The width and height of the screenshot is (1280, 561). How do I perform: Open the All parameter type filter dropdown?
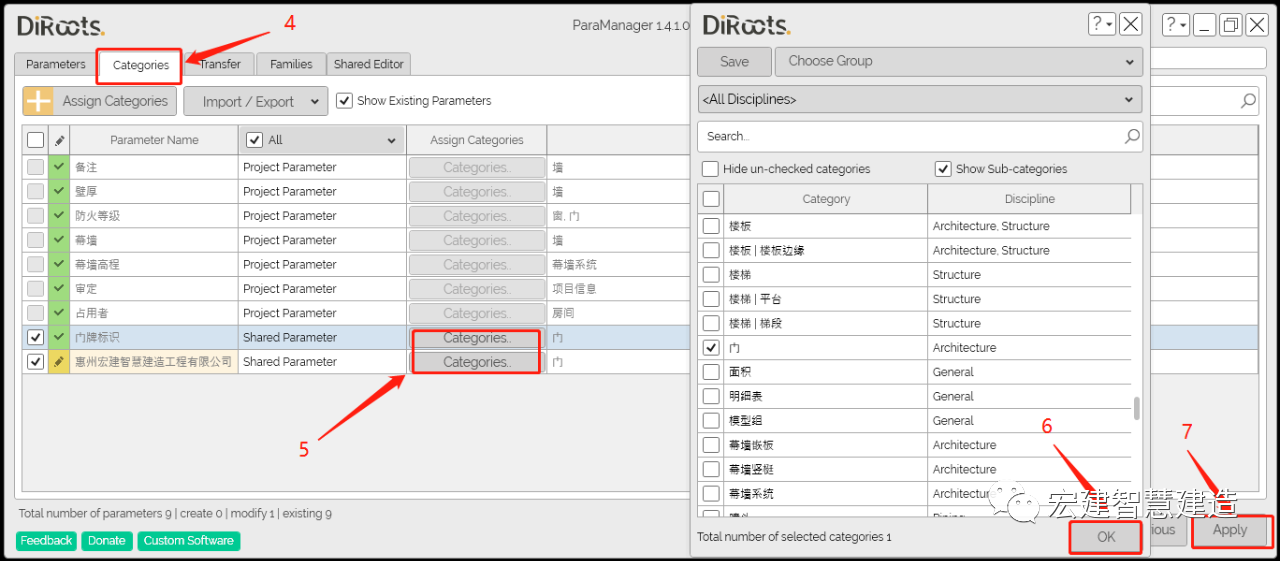point(322,140)
